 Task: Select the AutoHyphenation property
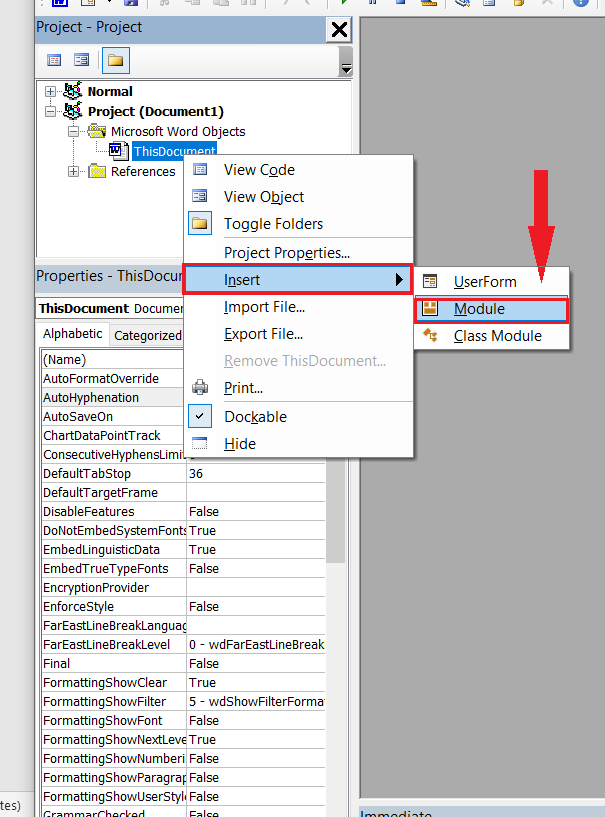click(112, 398)
